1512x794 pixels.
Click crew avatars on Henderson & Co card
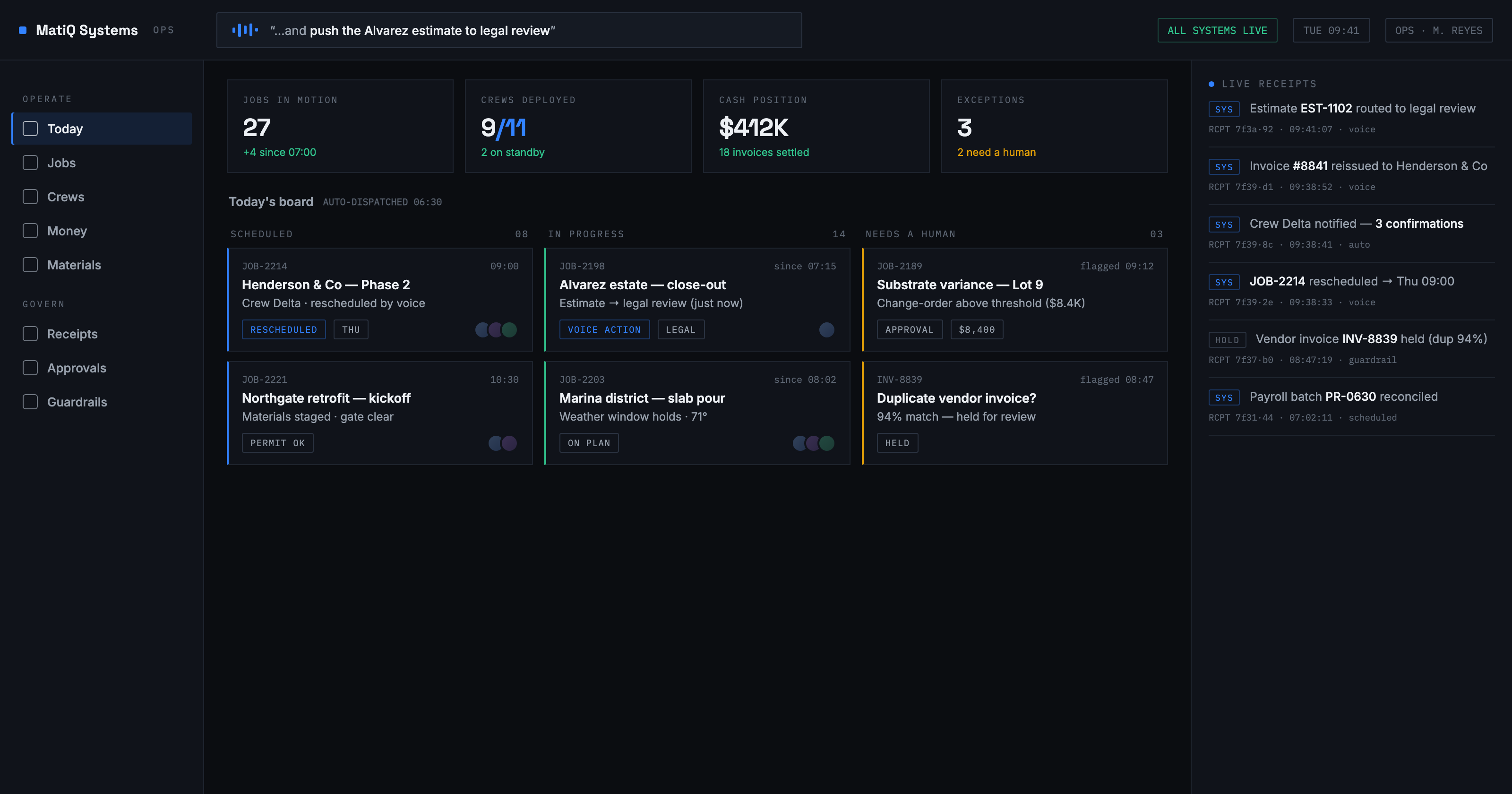(x=496, y=329)
